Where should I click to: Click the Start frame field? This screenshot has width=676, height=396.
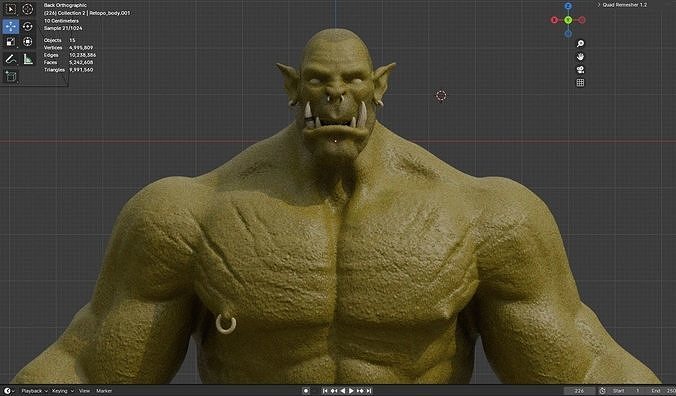point(625,391)
